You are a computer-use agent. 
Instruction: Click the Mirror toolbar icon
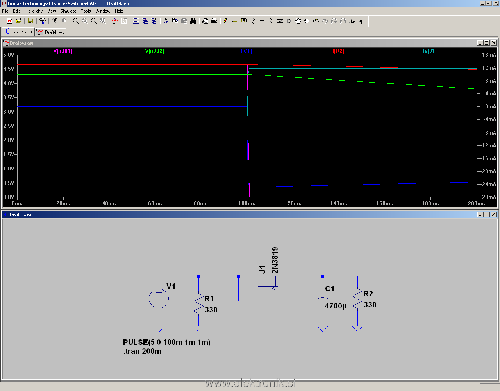pyautogui.click(x=342, y=21)
